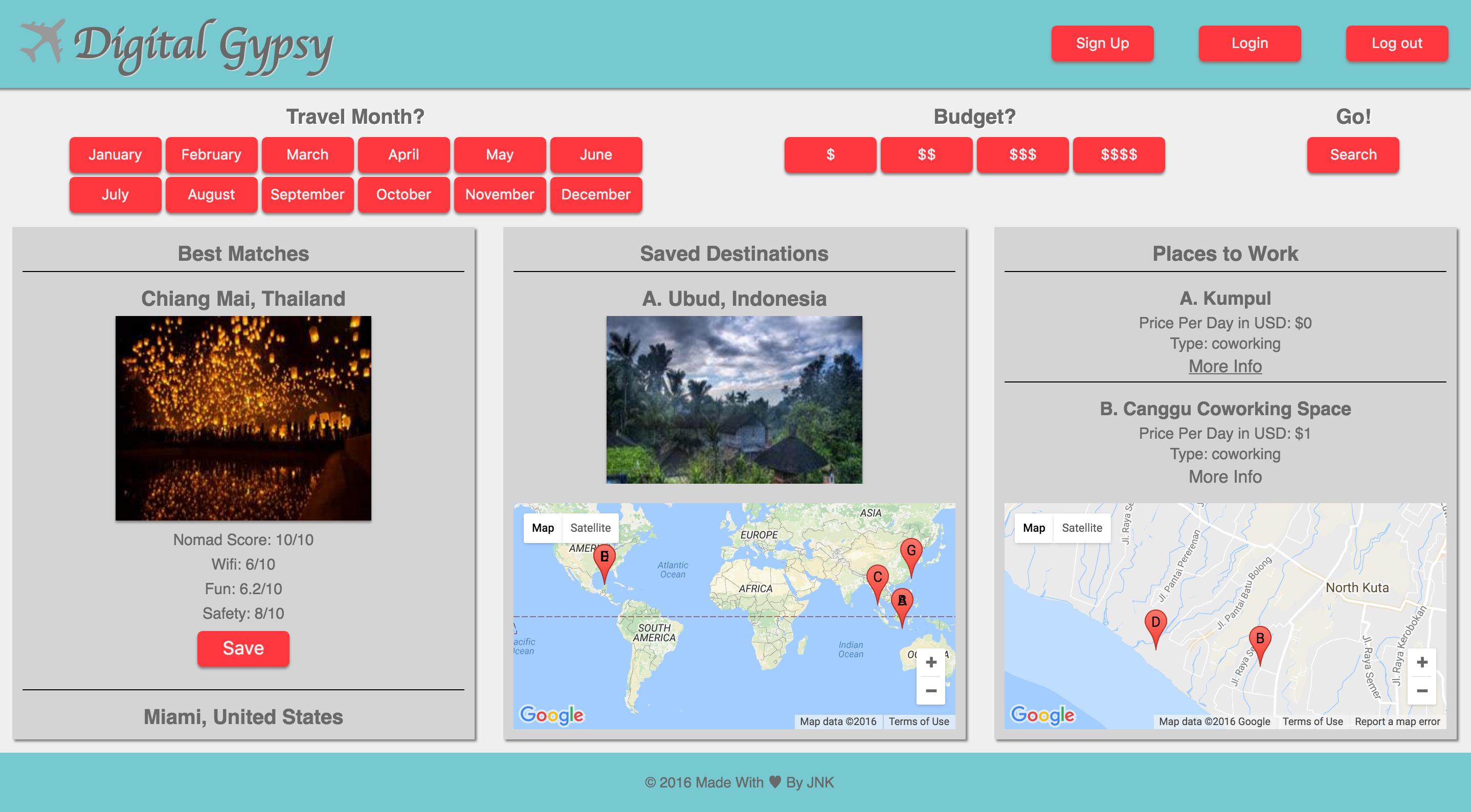Select October as the travel month

point(403,194)
